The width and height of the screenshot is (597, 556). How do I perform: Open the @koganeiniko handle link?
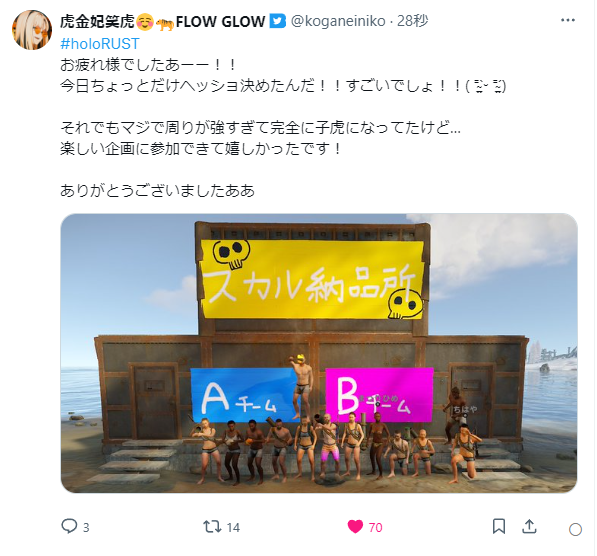pos(338,21)
